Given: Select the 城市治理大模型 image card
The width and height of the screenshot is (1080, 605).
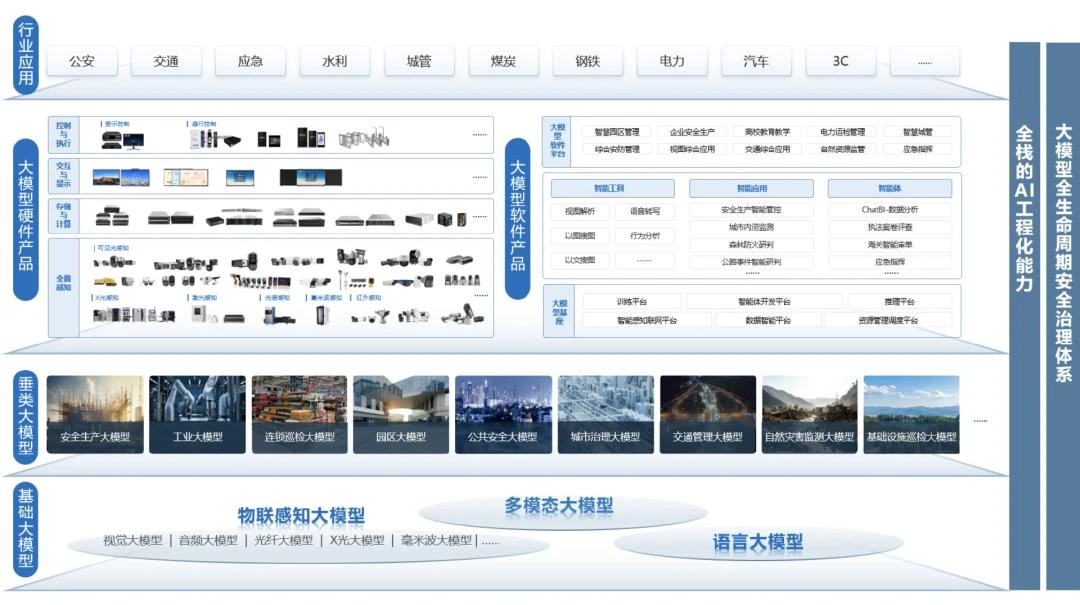Looking at the screenshot, I should (x=605, y=414).
